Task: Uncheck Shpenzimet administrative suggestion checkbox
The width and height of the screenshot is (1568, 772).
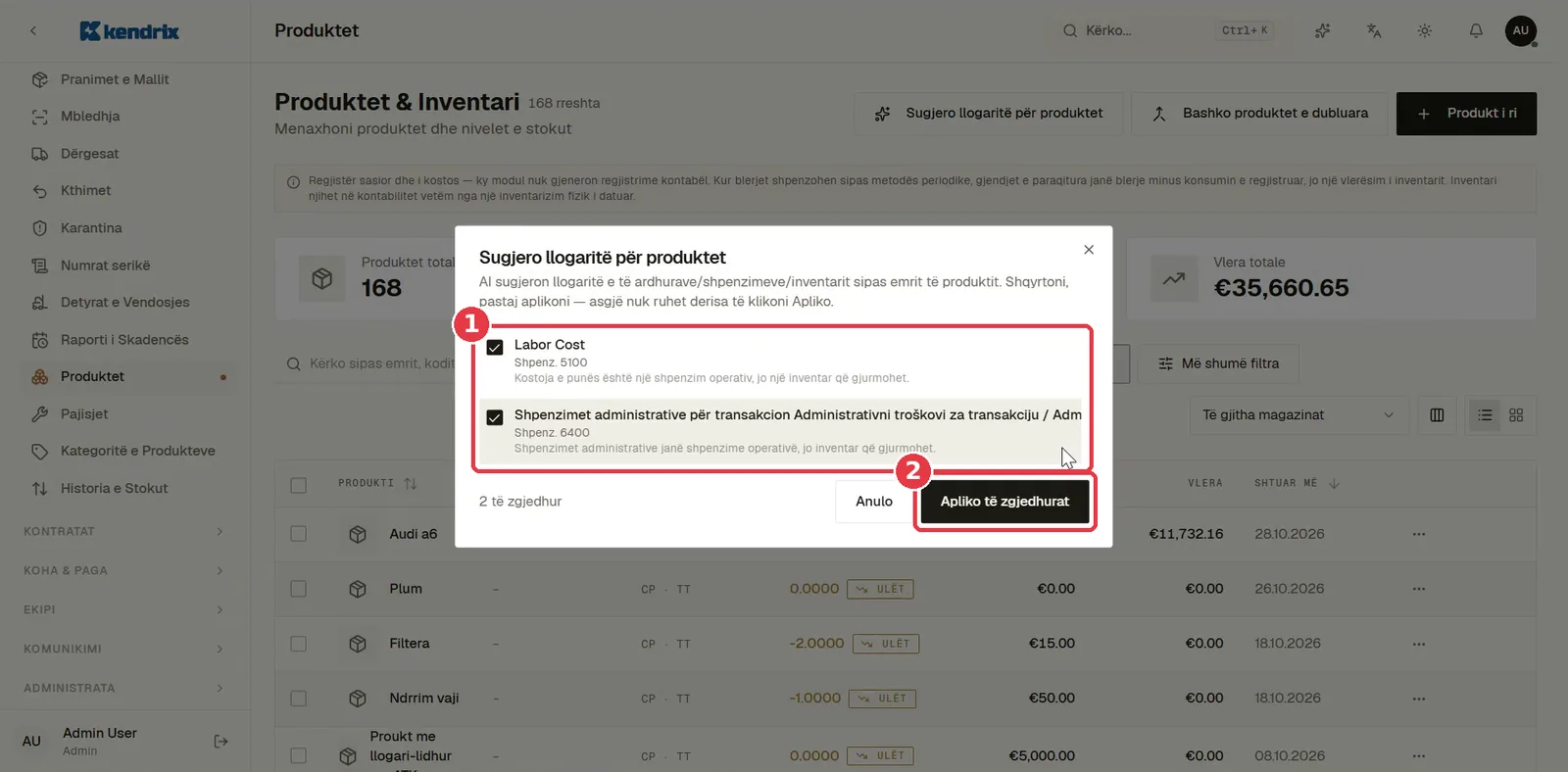Action: 495,417
